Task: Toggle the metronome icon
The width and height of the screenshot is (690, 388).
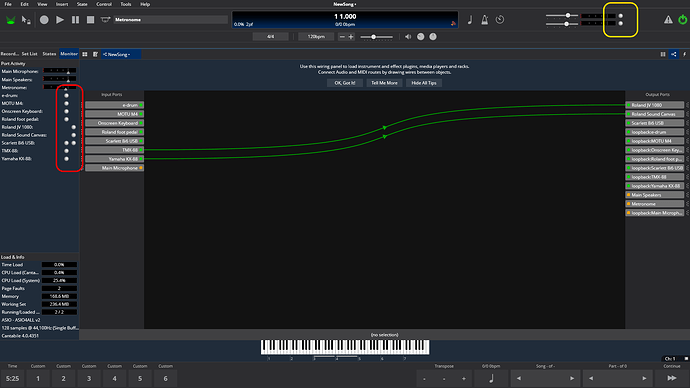Action: point(484,20)
